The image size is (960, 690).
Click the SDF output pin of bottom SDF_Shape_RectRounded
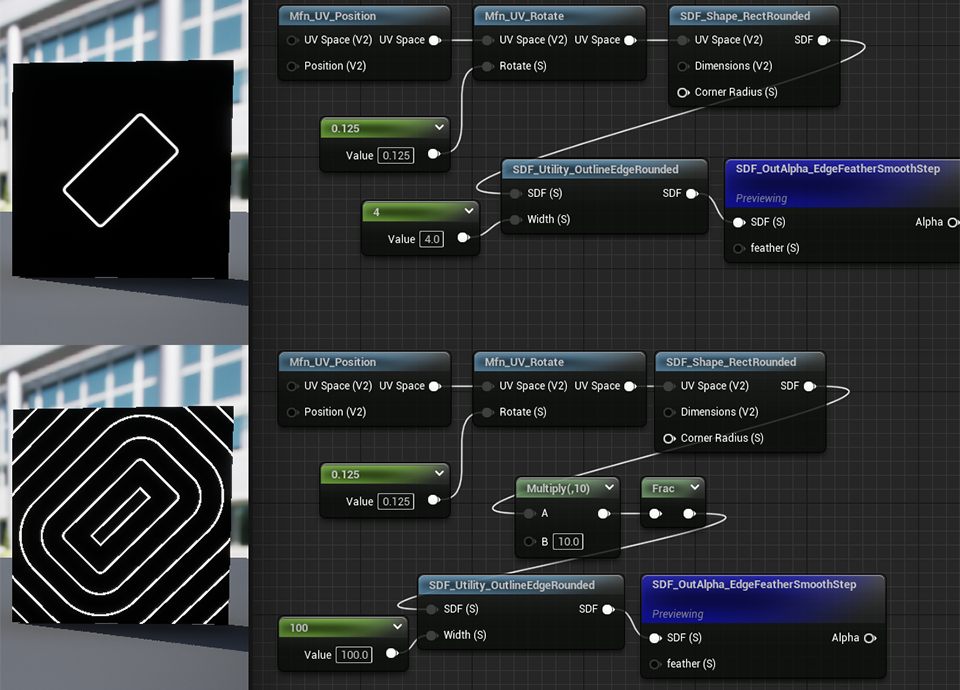pyautogui.click(x=809, y=386)
